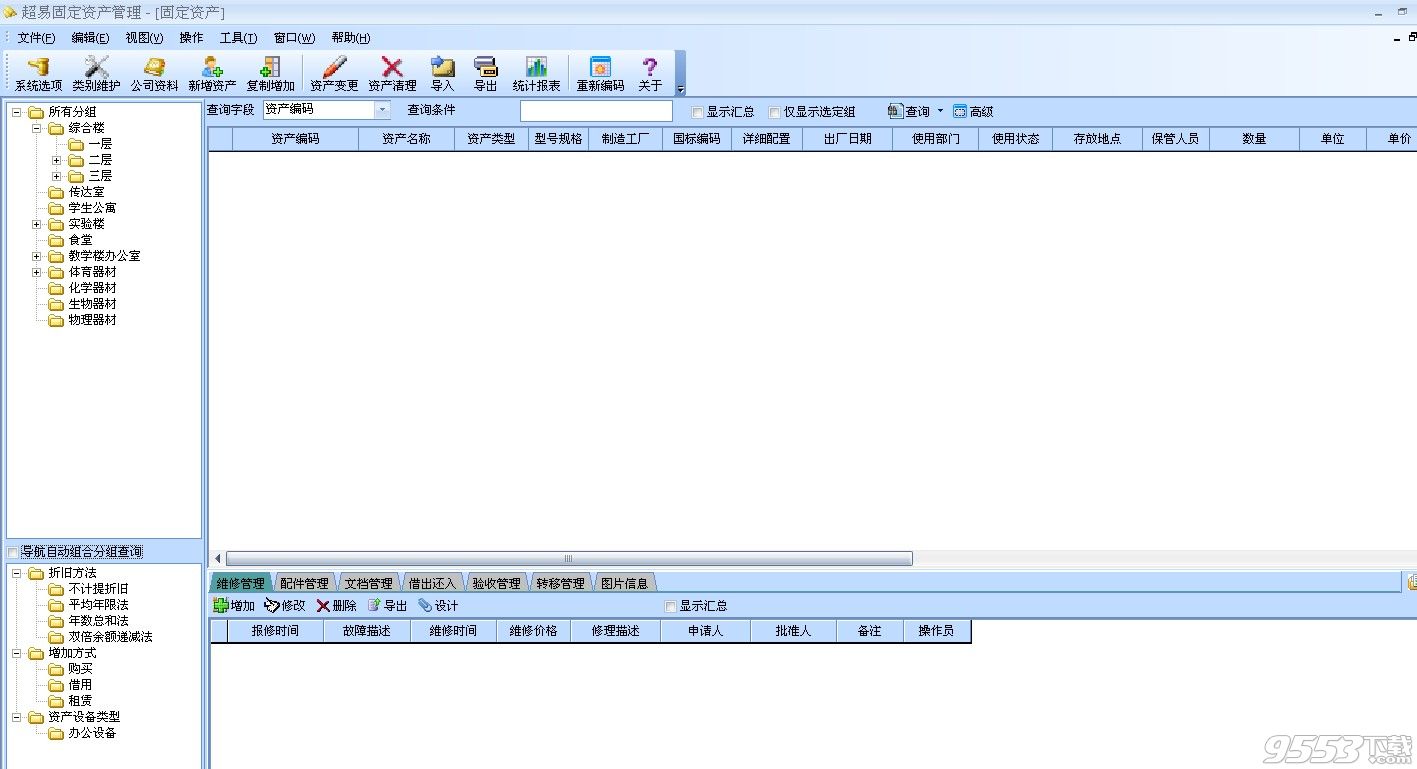Select the 食堂 folder
This screenshot has width=1417, height=769.
[80, 239]
